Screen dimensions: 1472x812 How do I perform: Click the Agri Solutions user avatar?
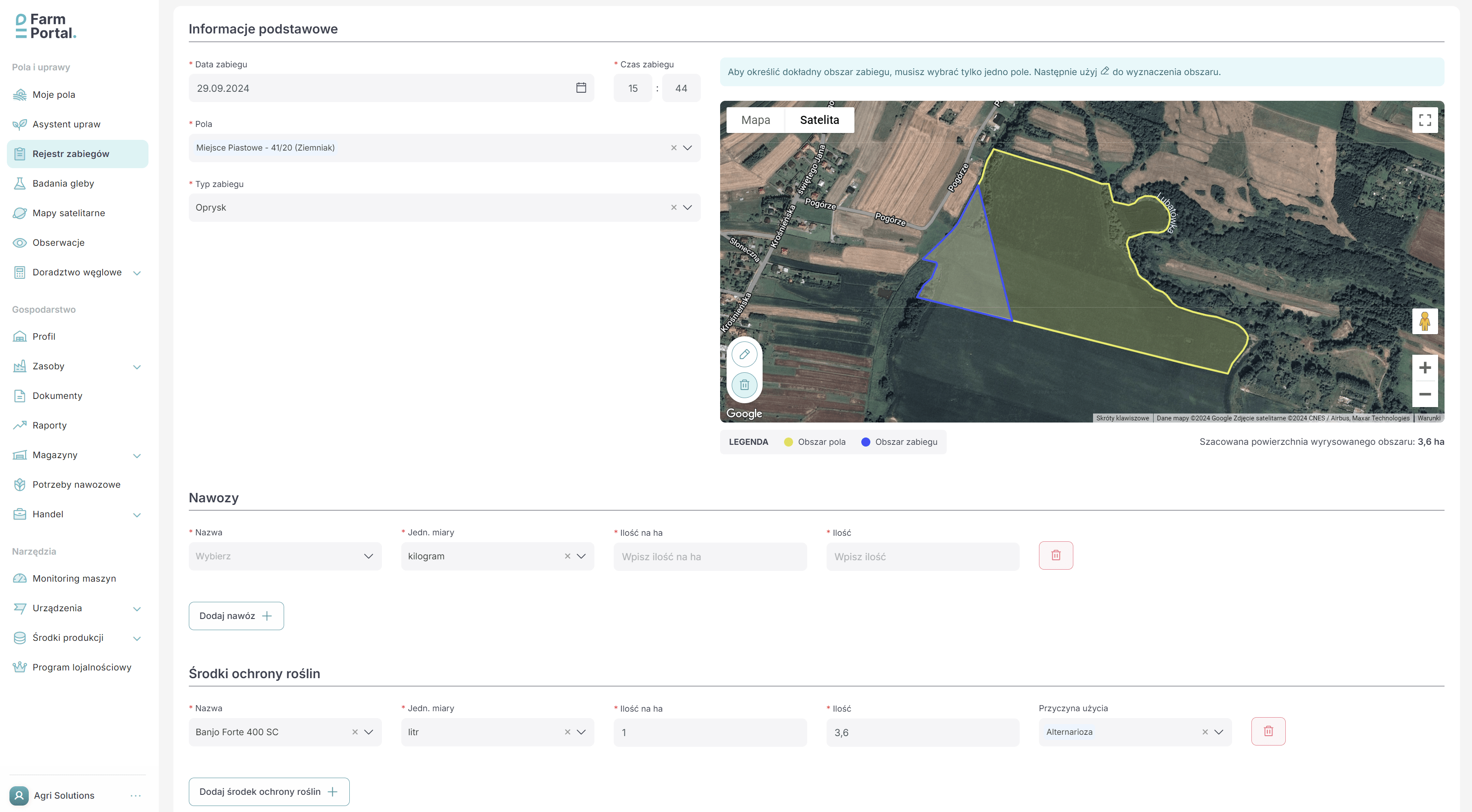pyautogui.click(x=19, y=795)
